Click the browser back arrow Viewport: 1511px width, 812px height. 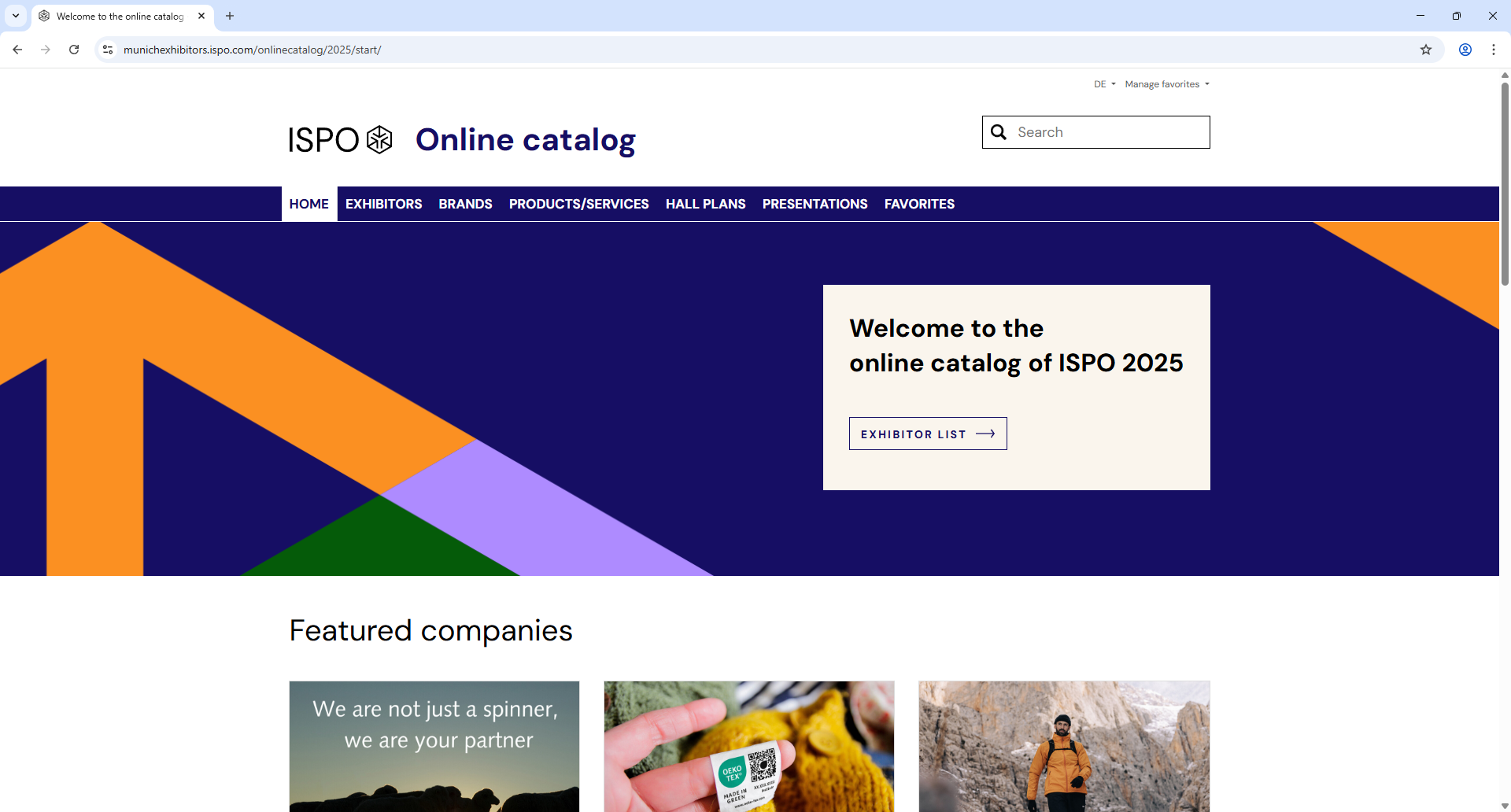(17, 49)
